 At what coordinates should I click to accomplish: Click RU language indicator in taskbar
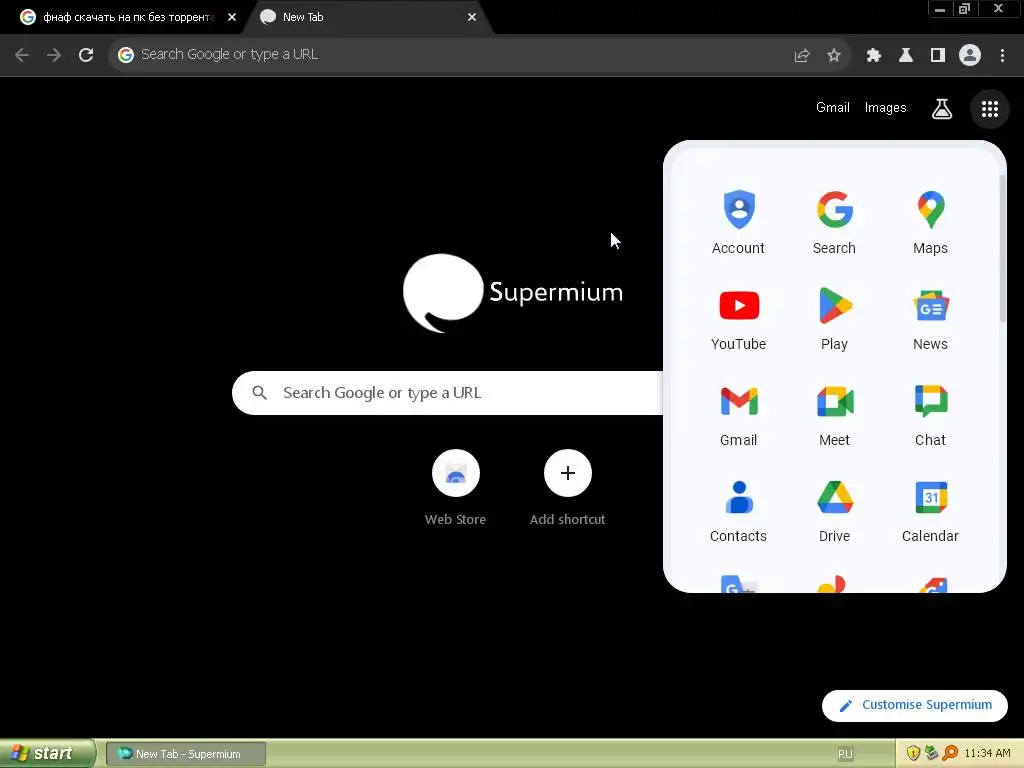pyautogui.click(x=845, y=754)
